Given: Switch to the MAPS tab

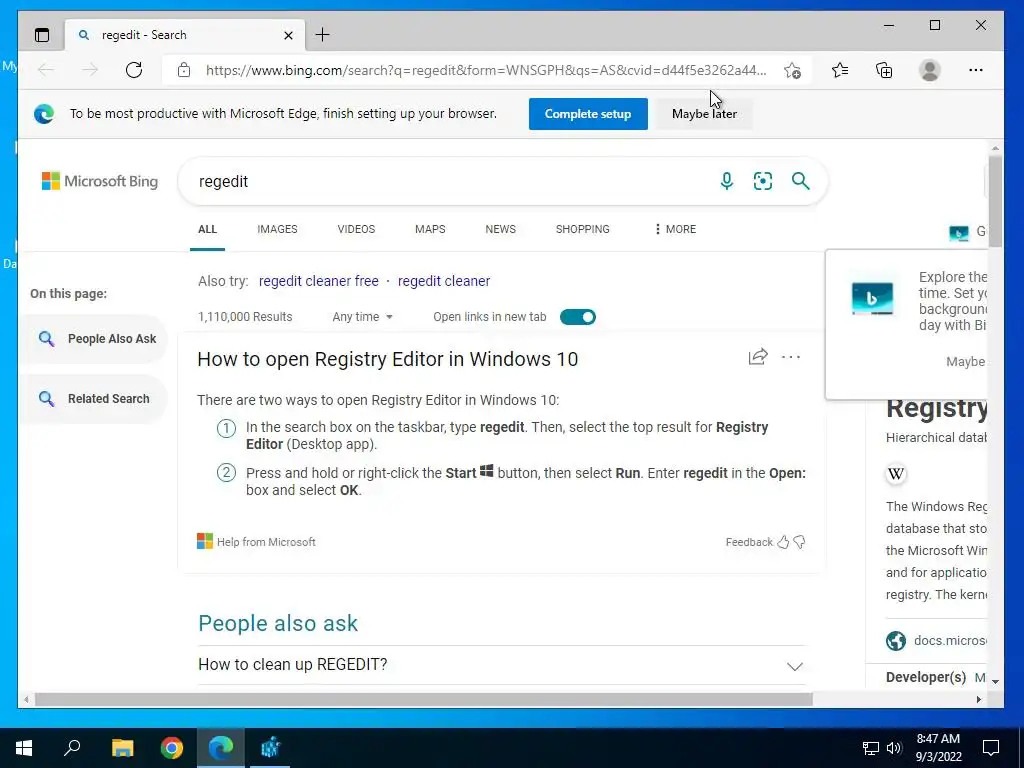Looking at the screenshot, I should pos(430,229).
